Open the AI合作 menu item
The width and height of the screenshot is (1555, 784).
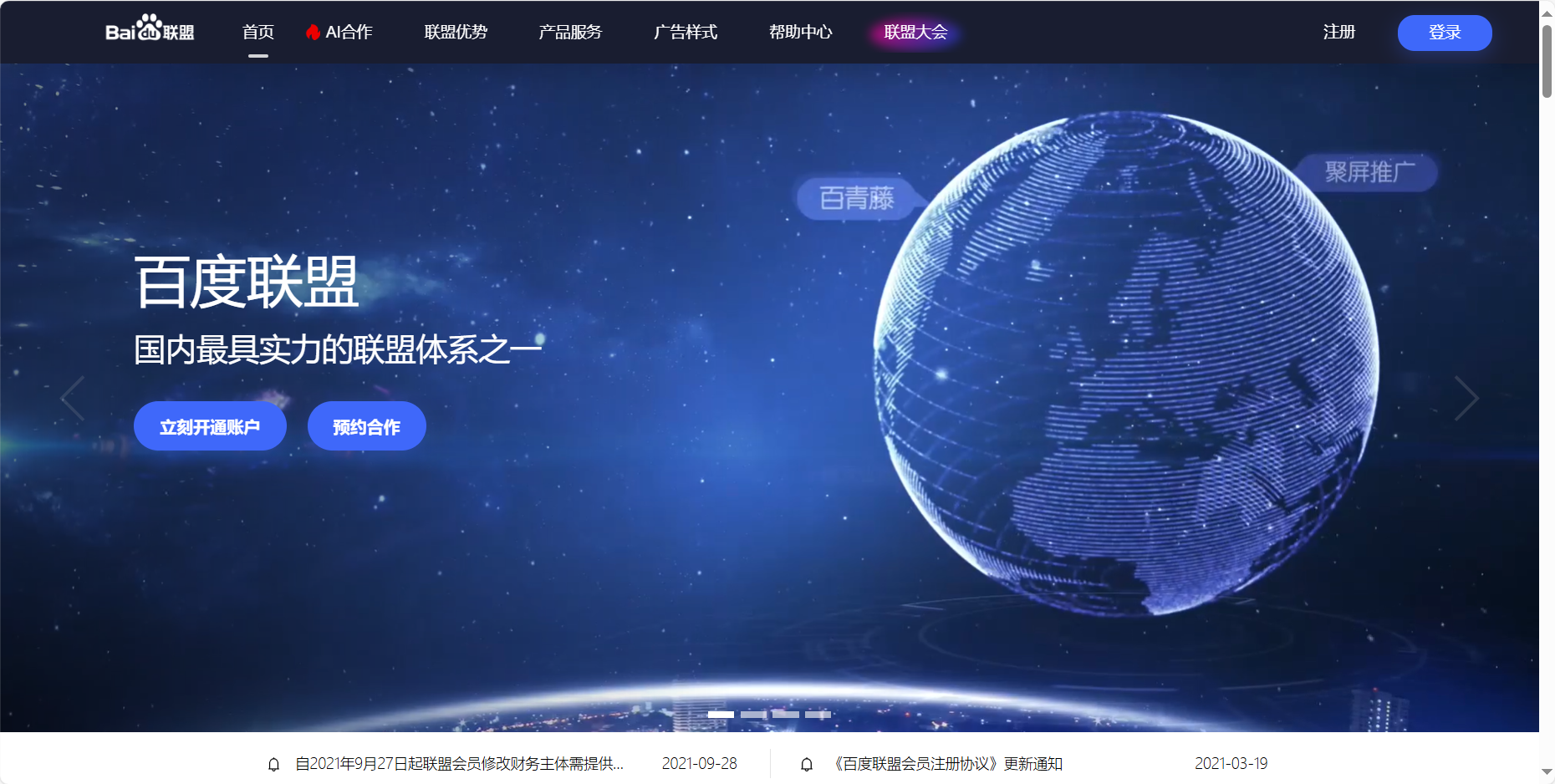tap(349, 32)
